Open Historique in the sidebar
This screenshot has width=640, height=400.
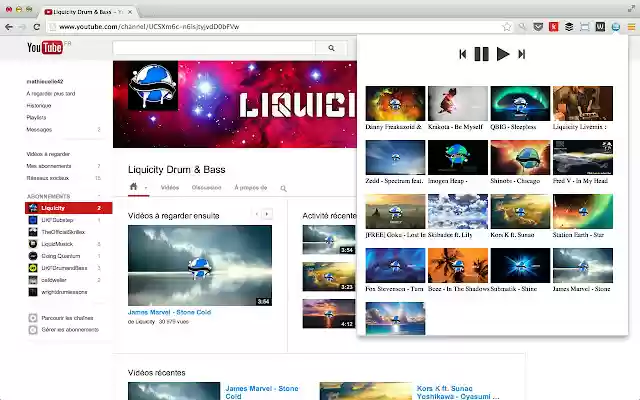pyautogui.click(x=39, y=106)
